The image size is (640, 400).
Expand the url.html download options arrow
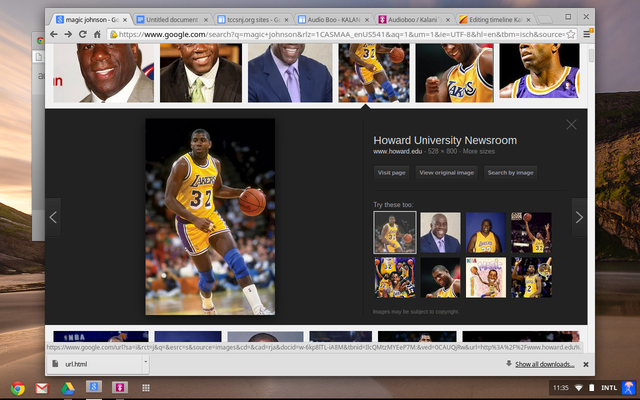coord(145,363)
